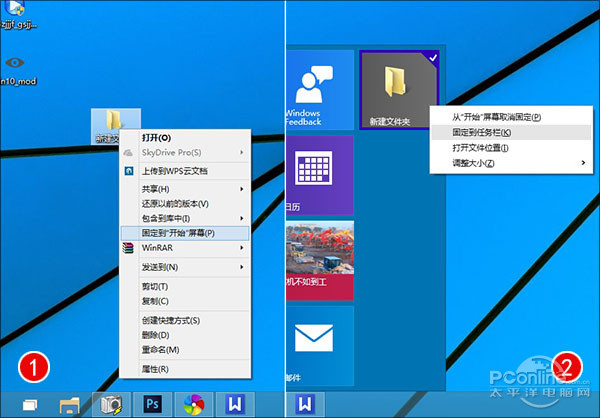Open WPS Writer icon in right panel taskbar
The image size is (600, 418).
point(305,405)
